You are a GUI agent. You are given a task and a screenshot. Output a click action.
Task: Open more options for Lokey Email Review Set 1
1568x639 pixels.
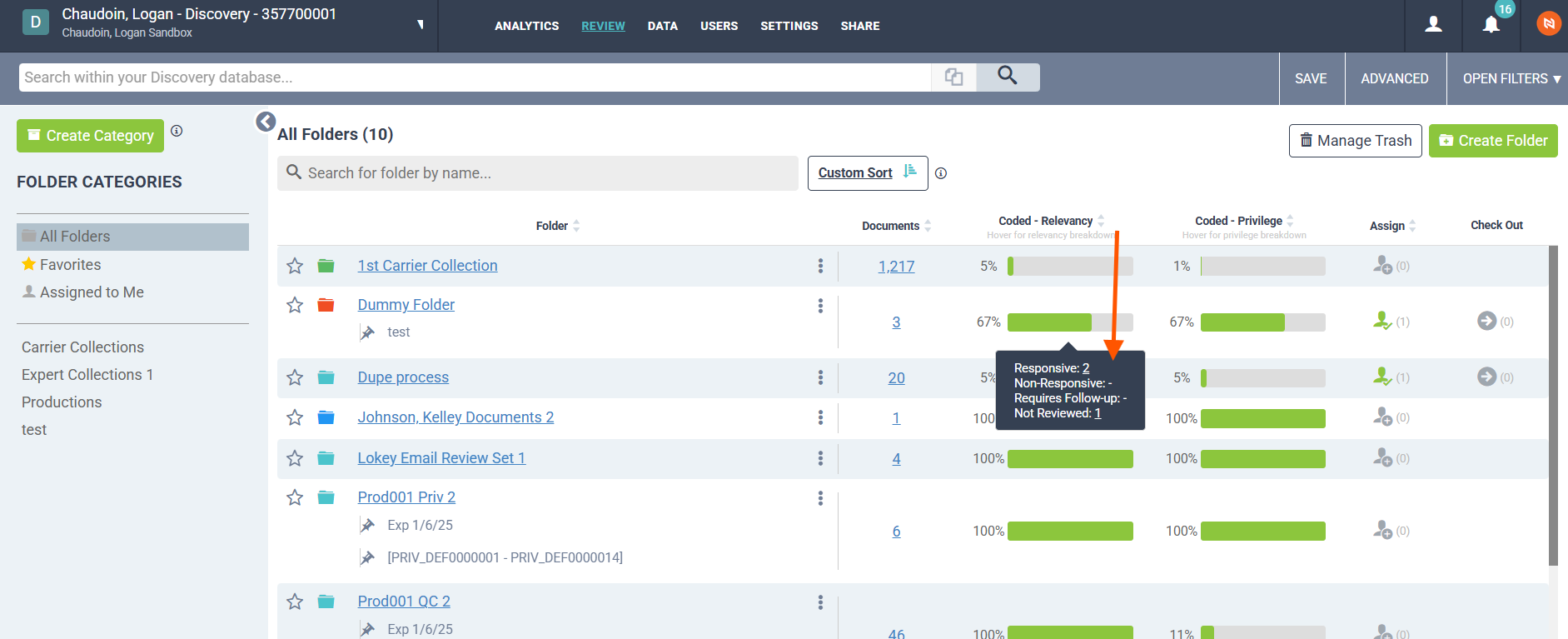point(820,458)
